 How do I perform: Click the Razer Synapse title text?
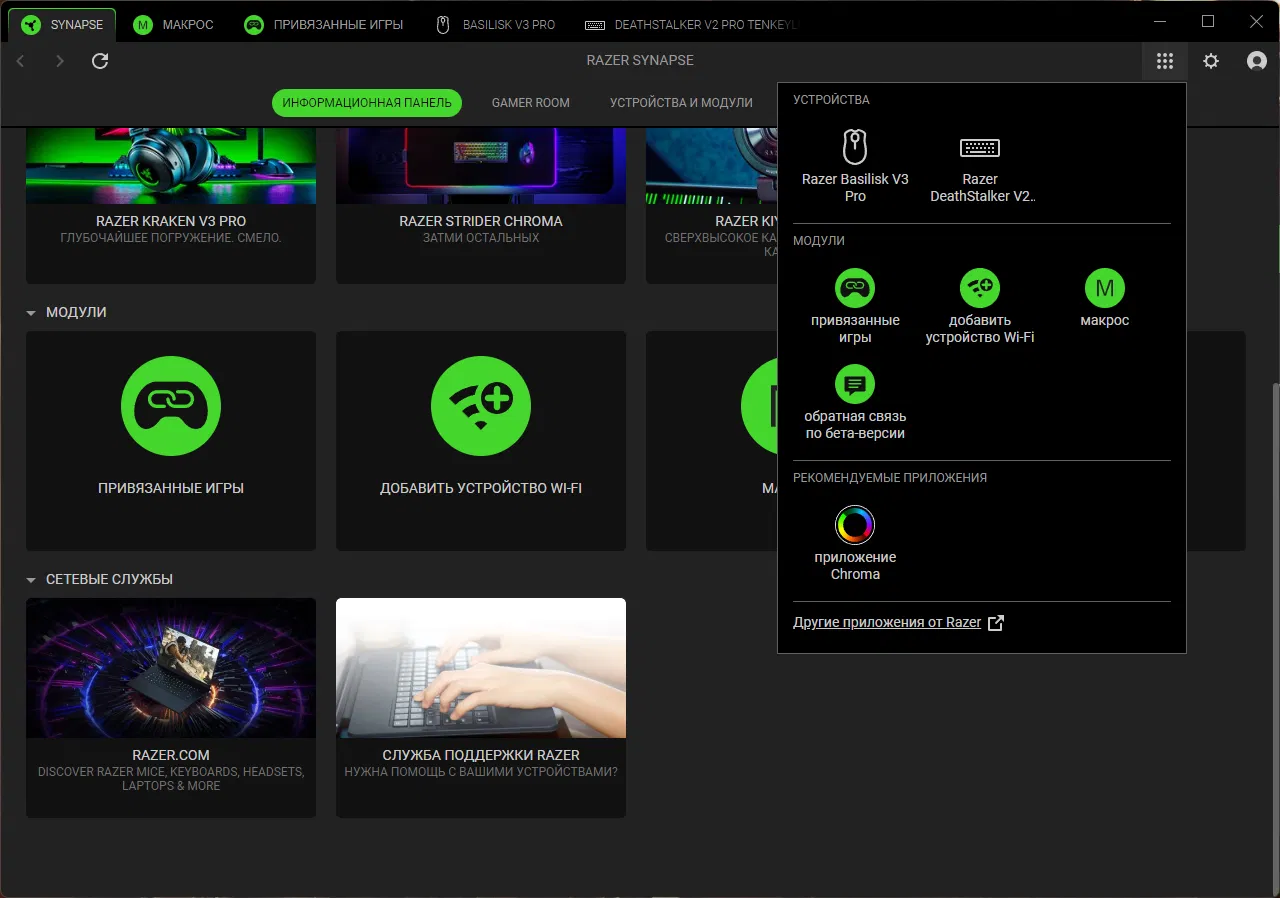[x=640, y=61]
